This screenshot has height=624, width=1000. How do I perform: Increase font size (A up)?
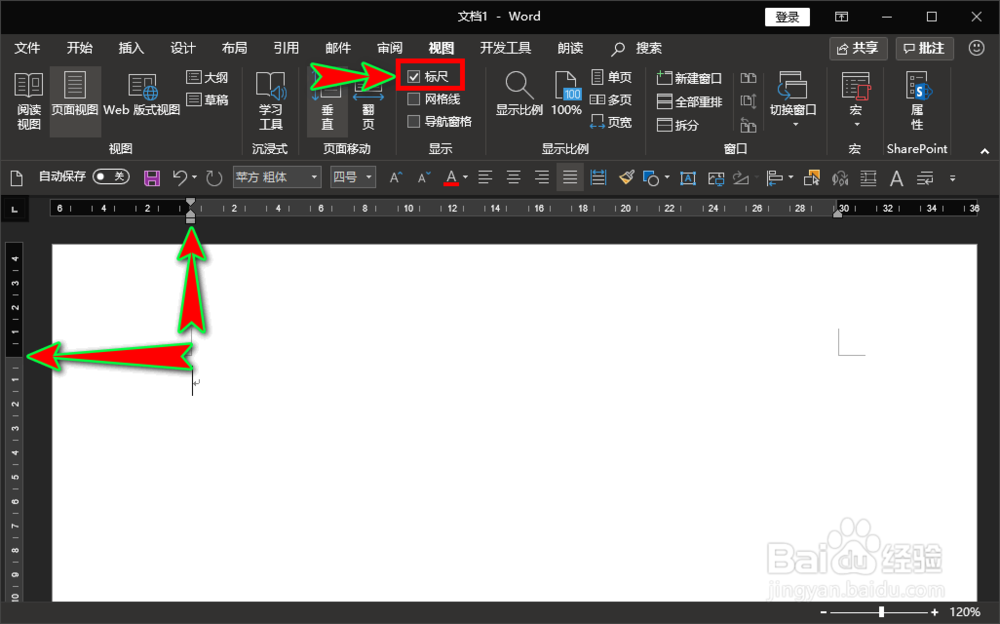396,178
